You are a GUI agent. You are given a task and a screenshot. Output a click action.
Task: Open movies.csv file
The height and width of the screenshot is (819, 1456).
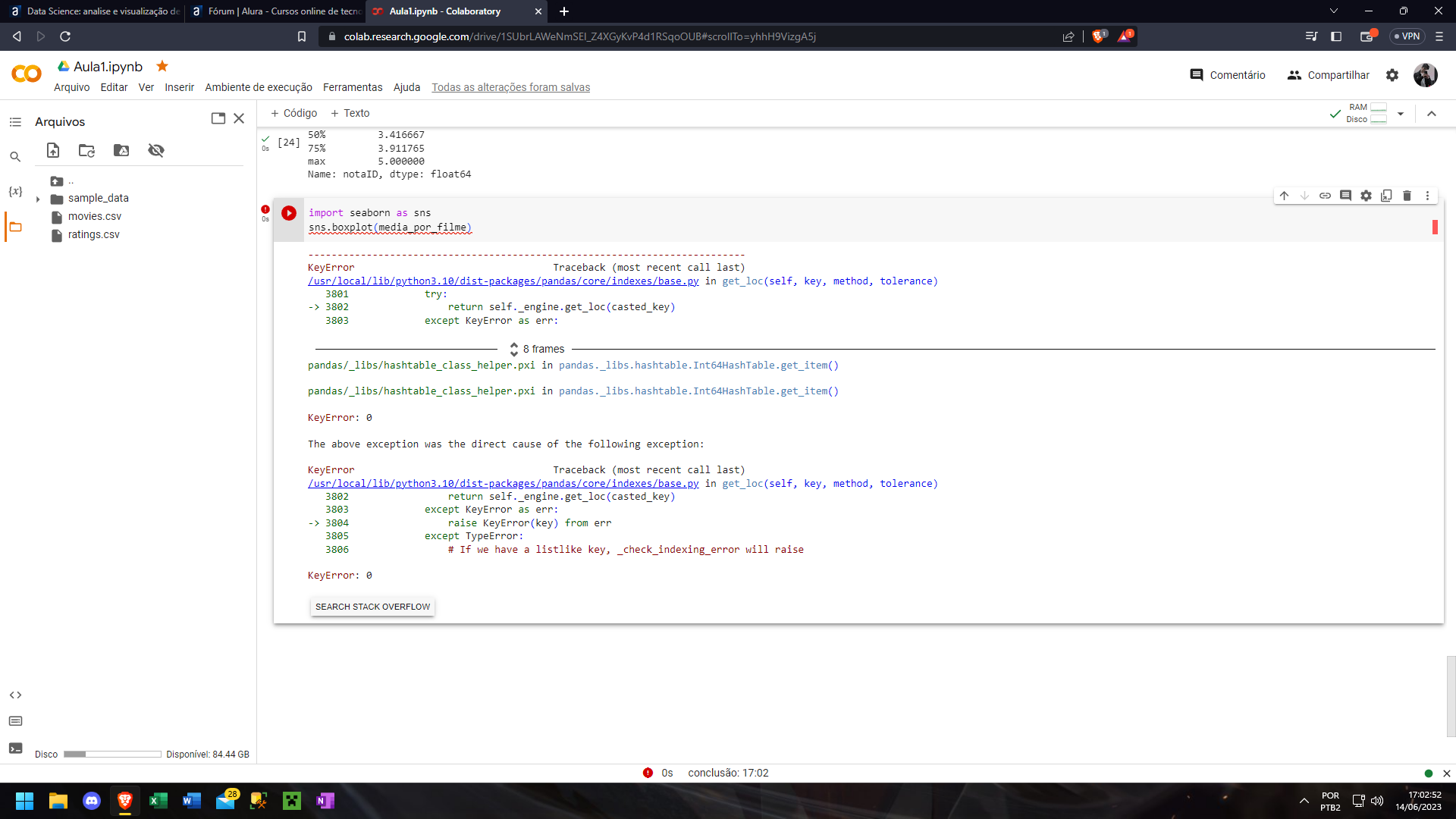95,217
